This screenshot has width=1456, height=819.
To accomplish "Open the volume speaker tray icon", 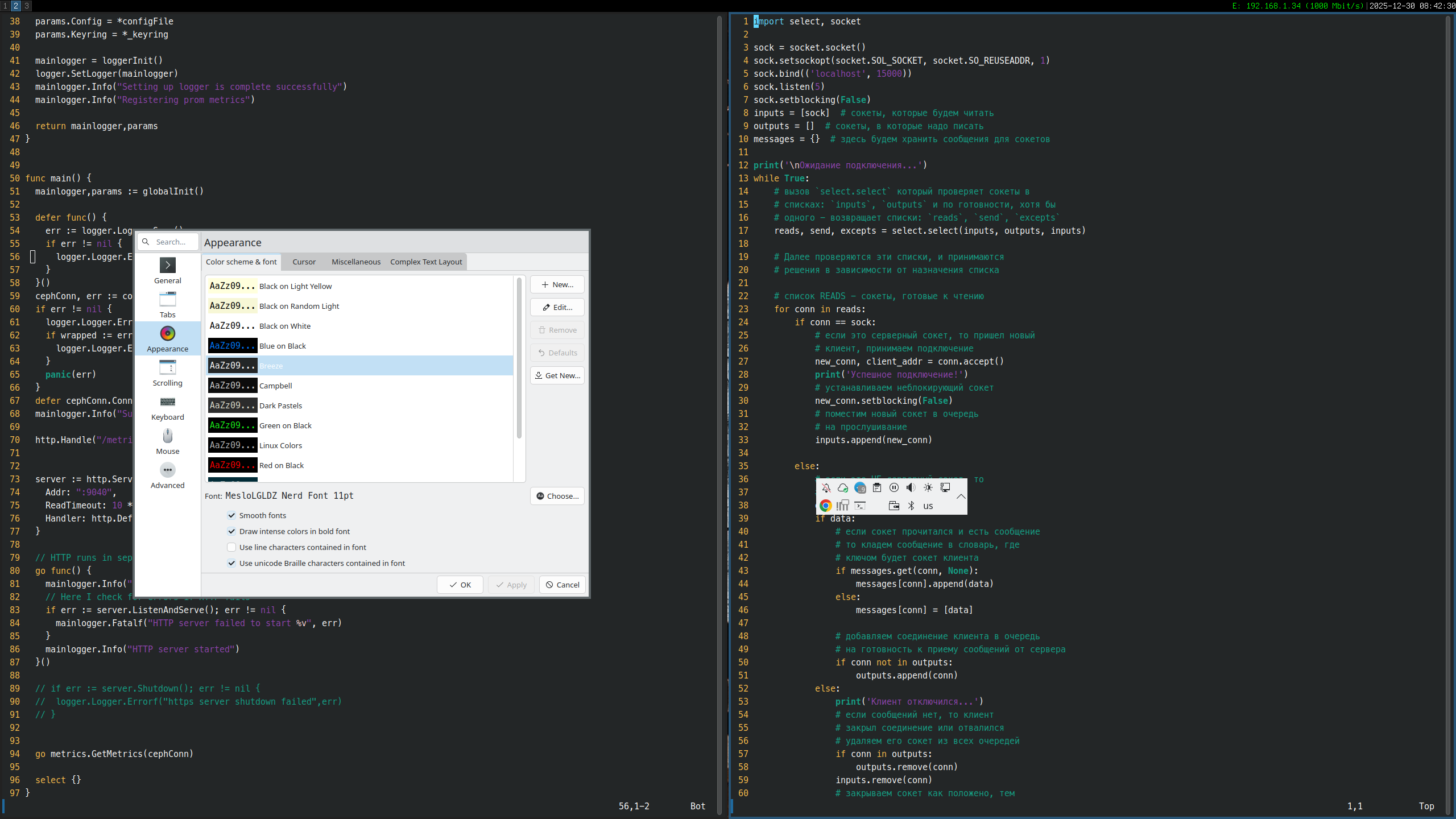I will [x=911, y=487].
